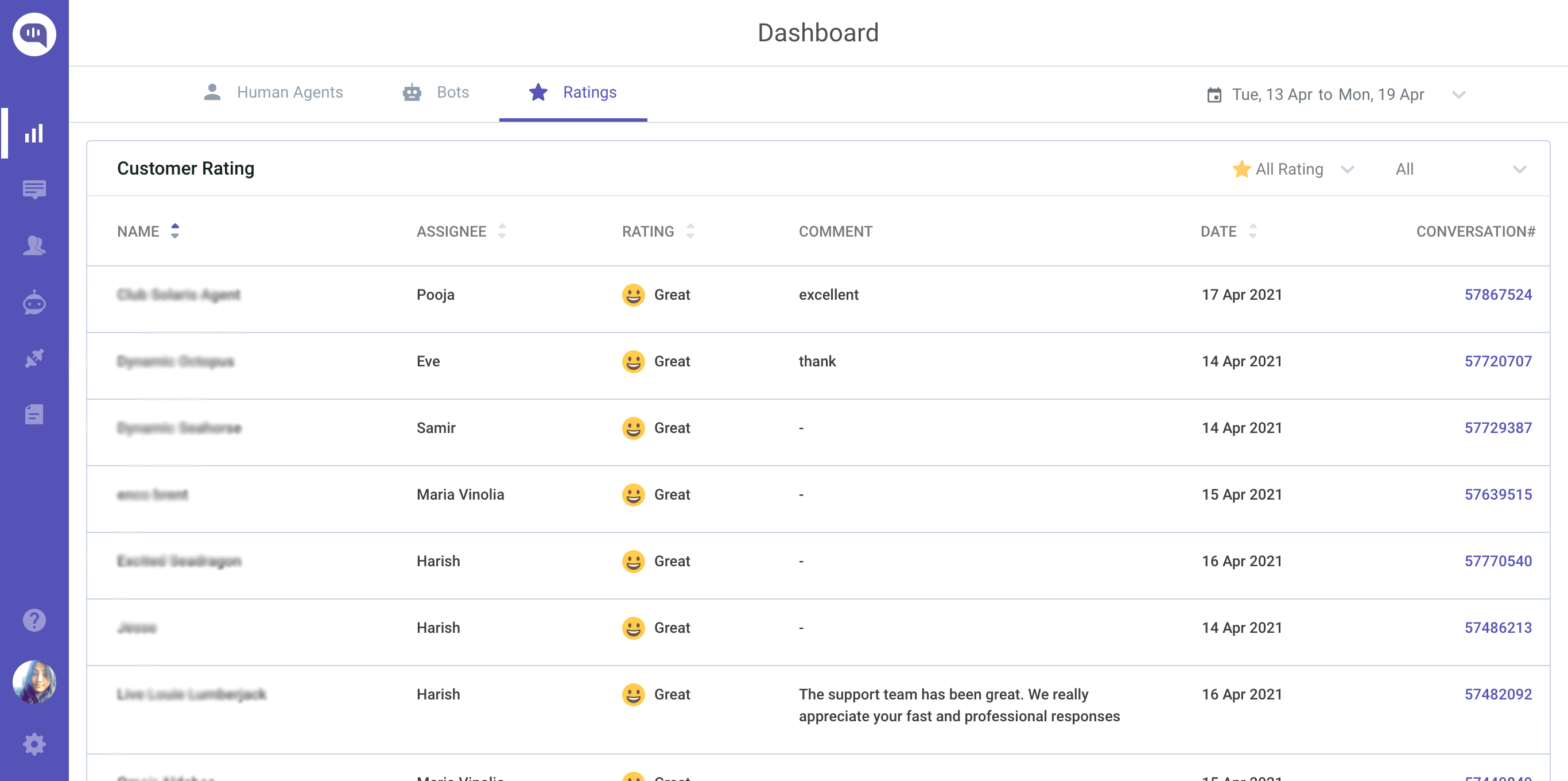Click assignee 'Samir' cell
This screenshot has height=781, width=1568.
[x=436, y=428]
